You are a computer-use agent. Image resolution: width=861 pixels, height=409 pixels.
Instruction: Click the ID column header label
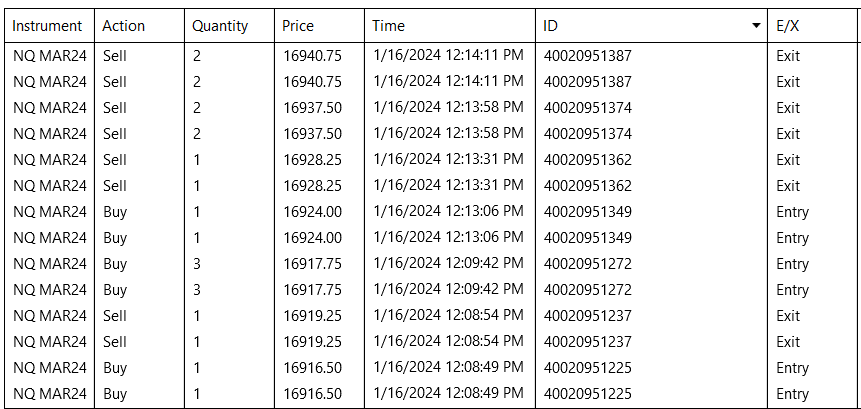(x=551, y=25)
